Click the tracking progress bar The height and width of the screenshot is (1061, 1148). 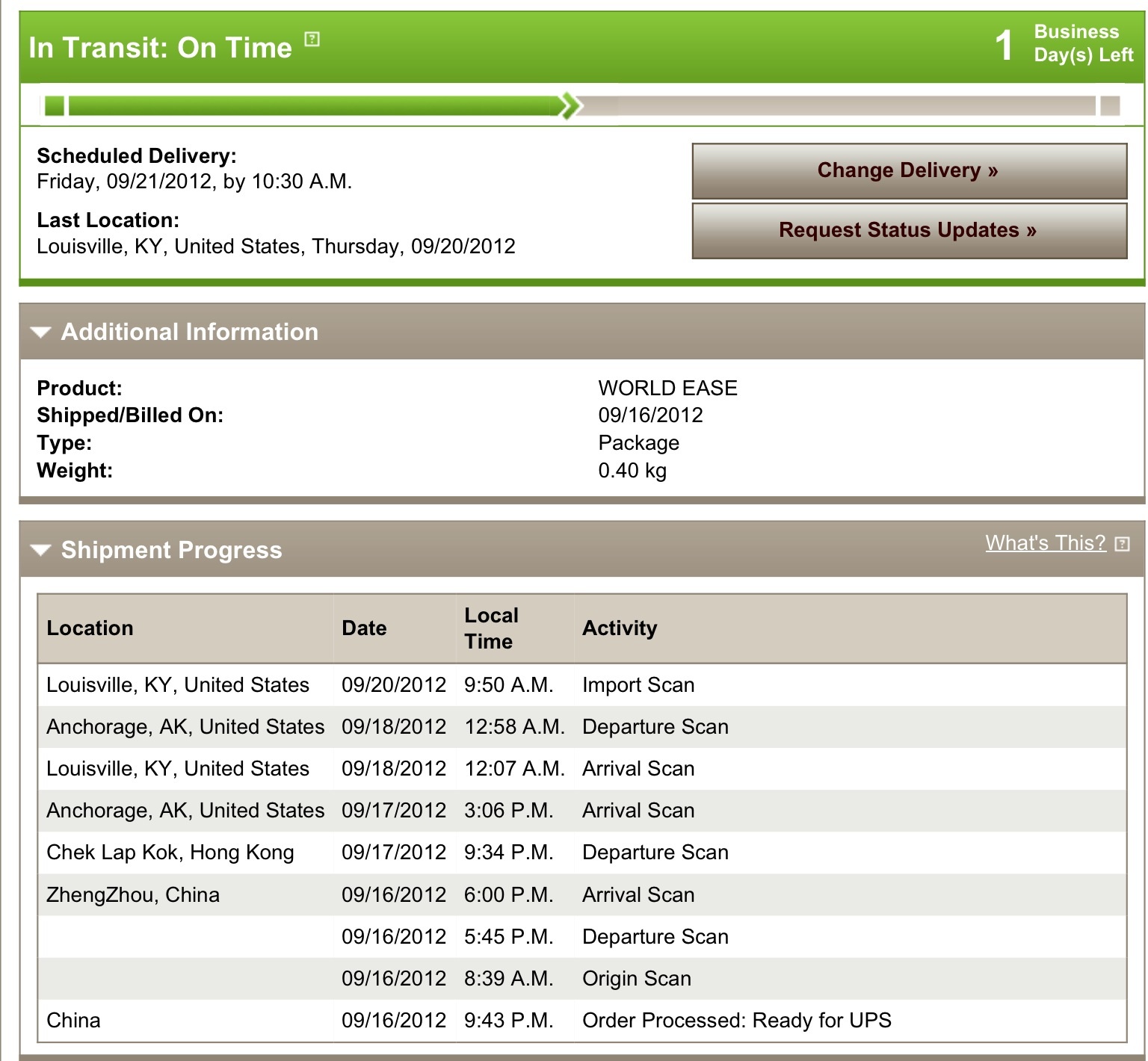pyautogui.click(x=583, y=106)
